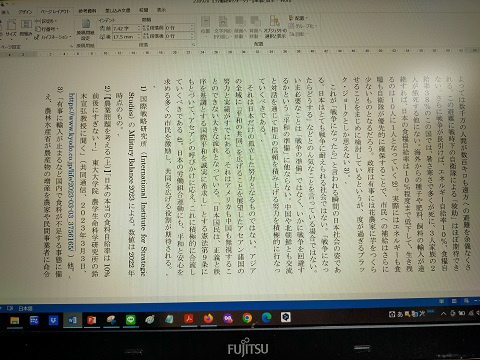Screen dimensions: 480x360
Task: Expand the 行番号 line numbers dropdown
Action: pos(47,29)
